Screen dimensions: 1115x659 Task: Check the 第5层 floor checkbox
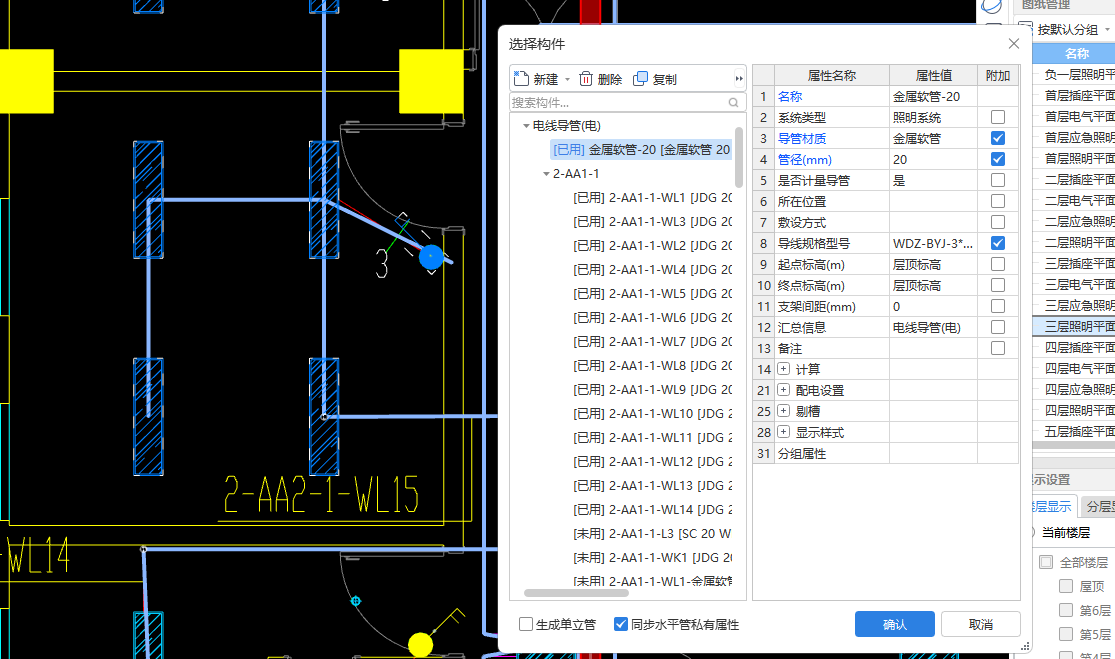coord(1065,633)
